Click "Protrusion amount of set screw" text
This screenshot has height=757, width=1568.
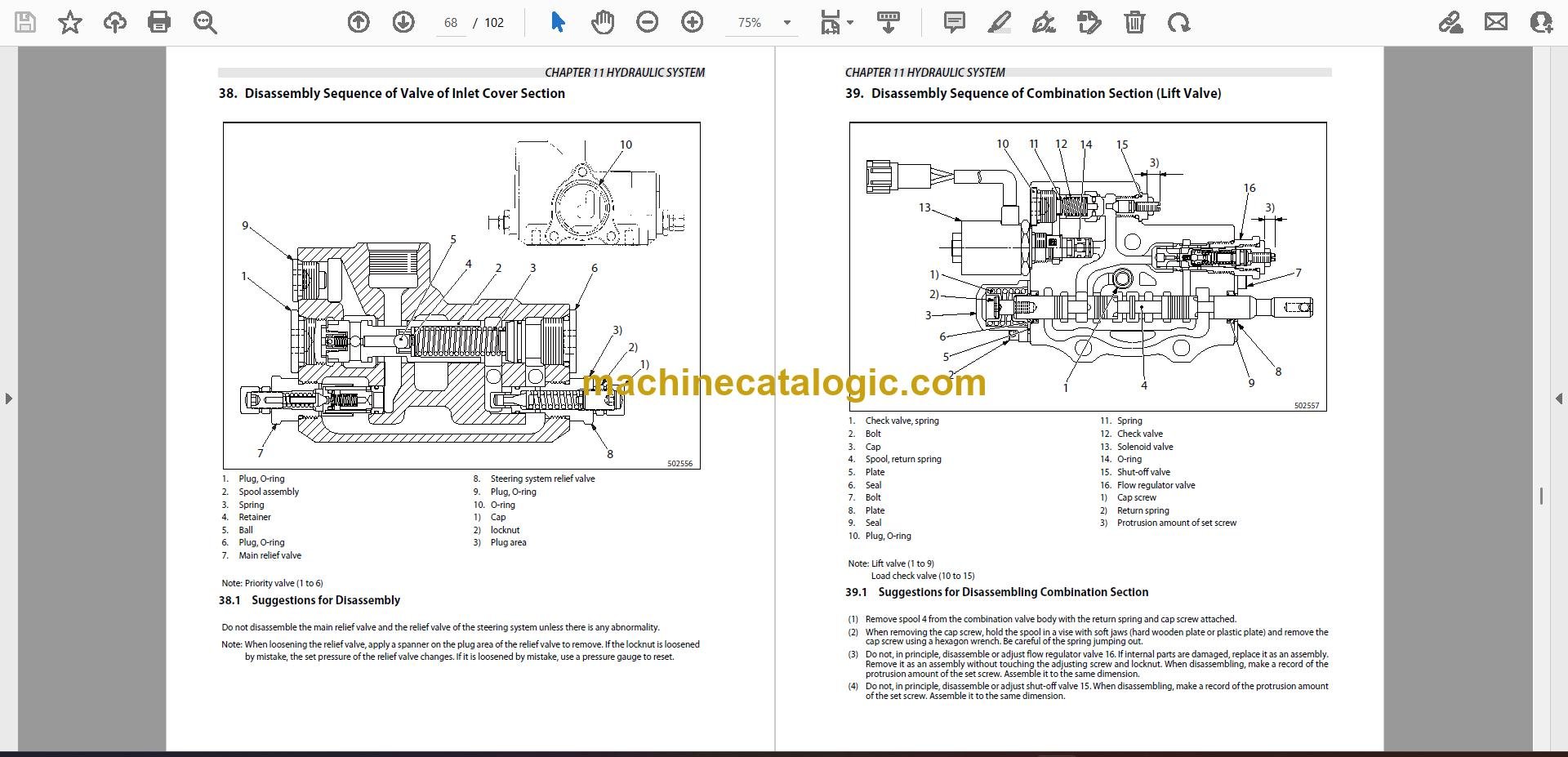click(1177, 523)
